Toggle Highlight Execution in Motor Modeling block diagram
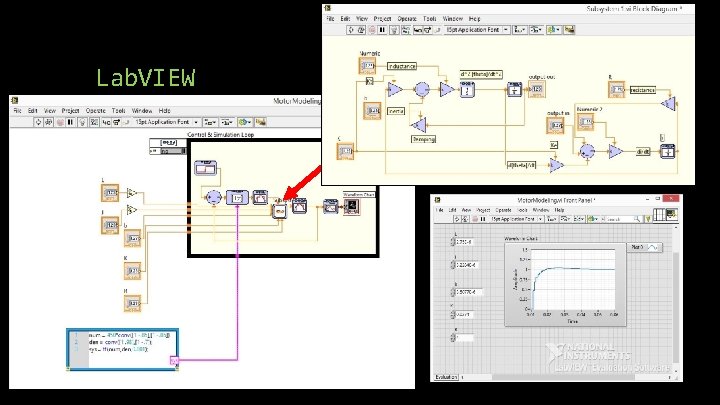Viewport: 720px width, 405px height. tap(83, 122)
